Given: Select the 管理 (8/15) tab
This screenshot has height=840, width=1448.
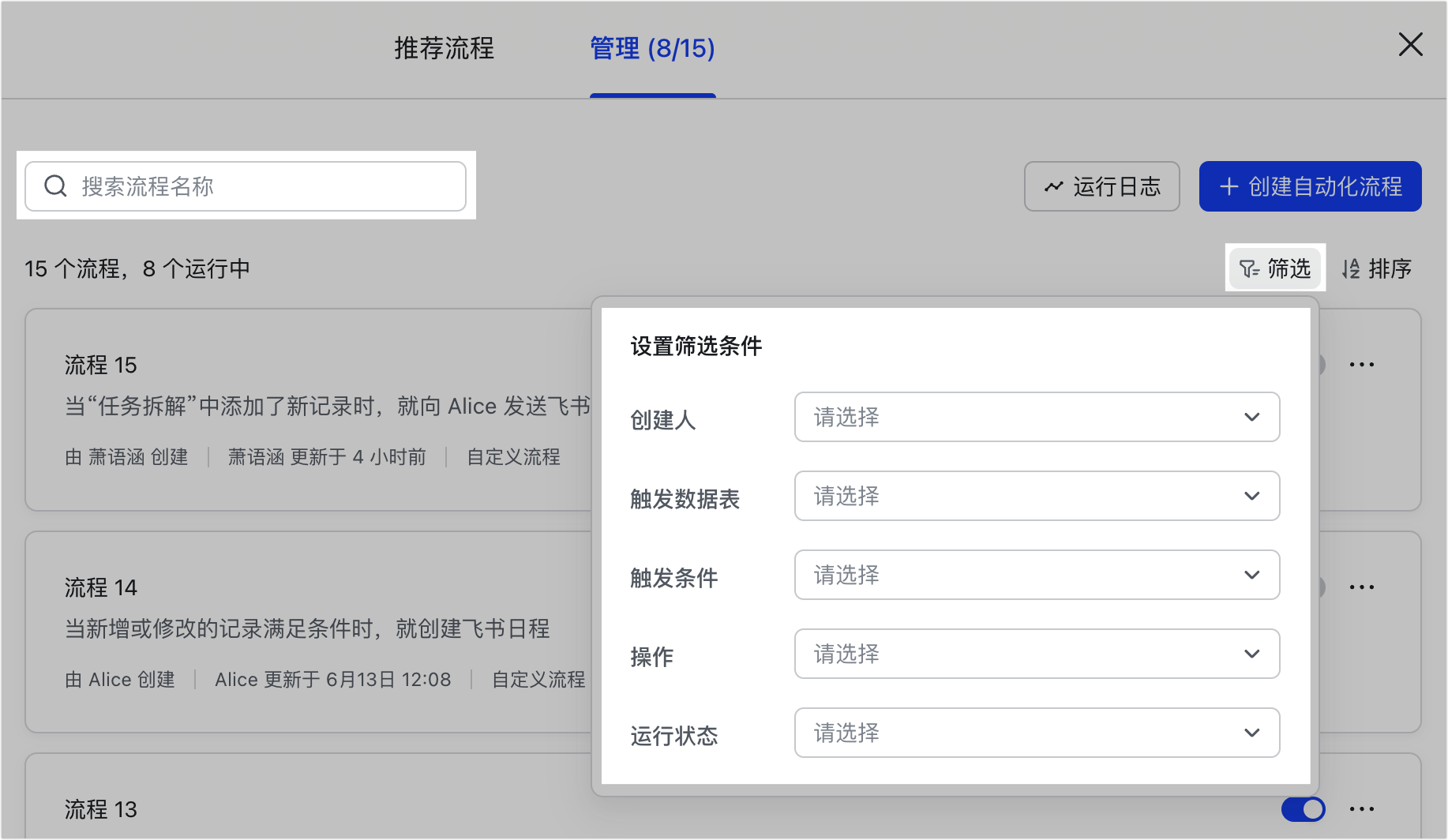Looking at the screenshot, I should pos(652,48).
